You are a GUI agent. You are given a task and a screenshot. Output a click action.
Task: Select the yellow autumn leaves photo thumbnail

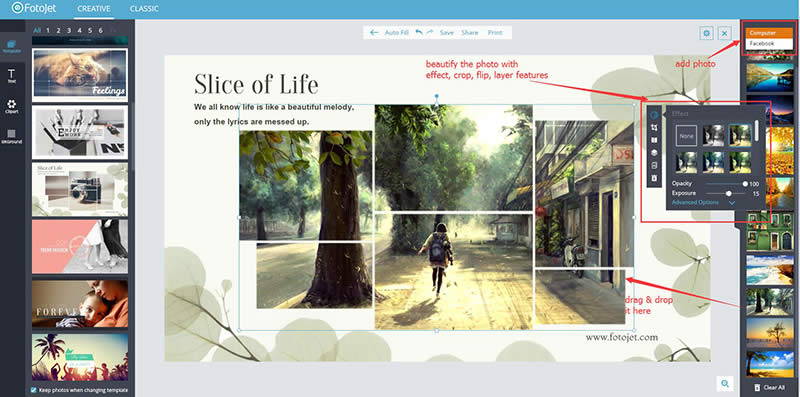770,150
